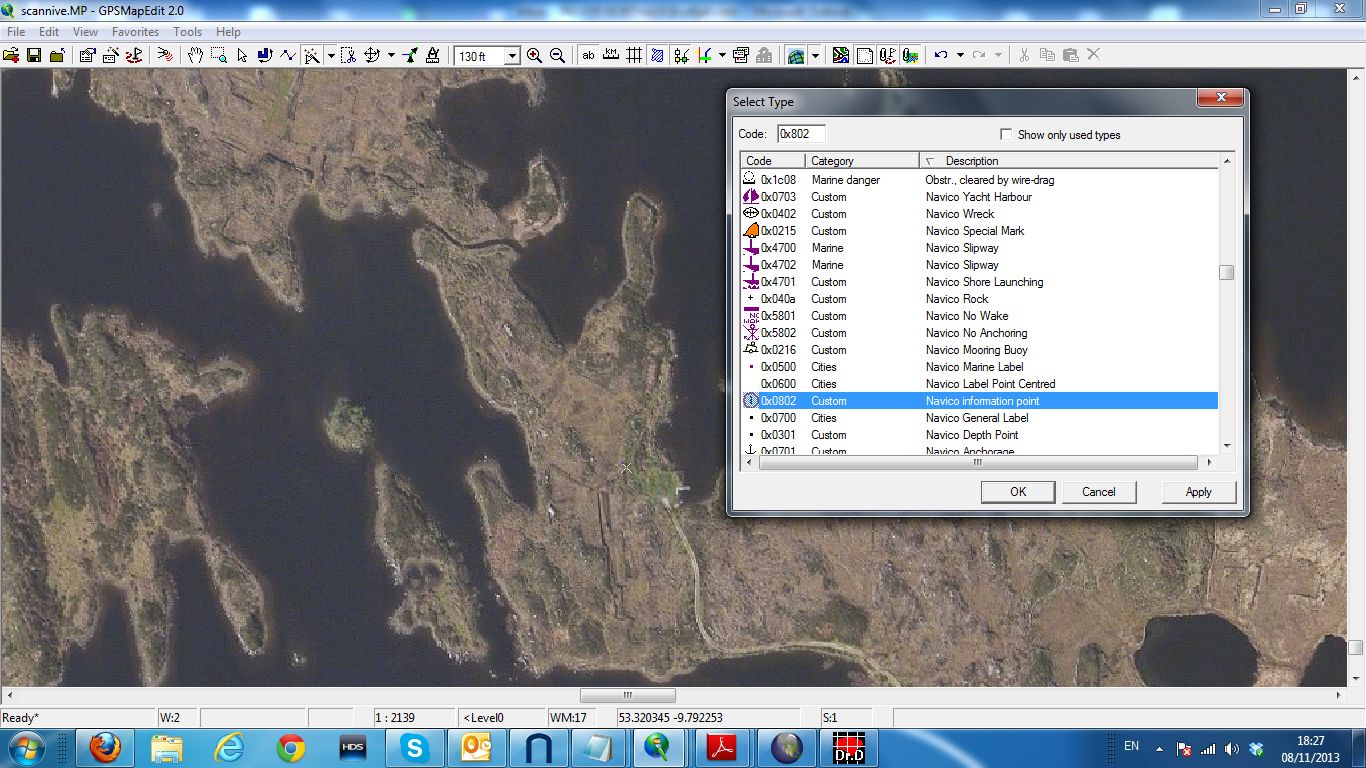Viewport: 1366px width, 768px height.
Task: Open the Edit menu
Action: click(x=49, y=32)
